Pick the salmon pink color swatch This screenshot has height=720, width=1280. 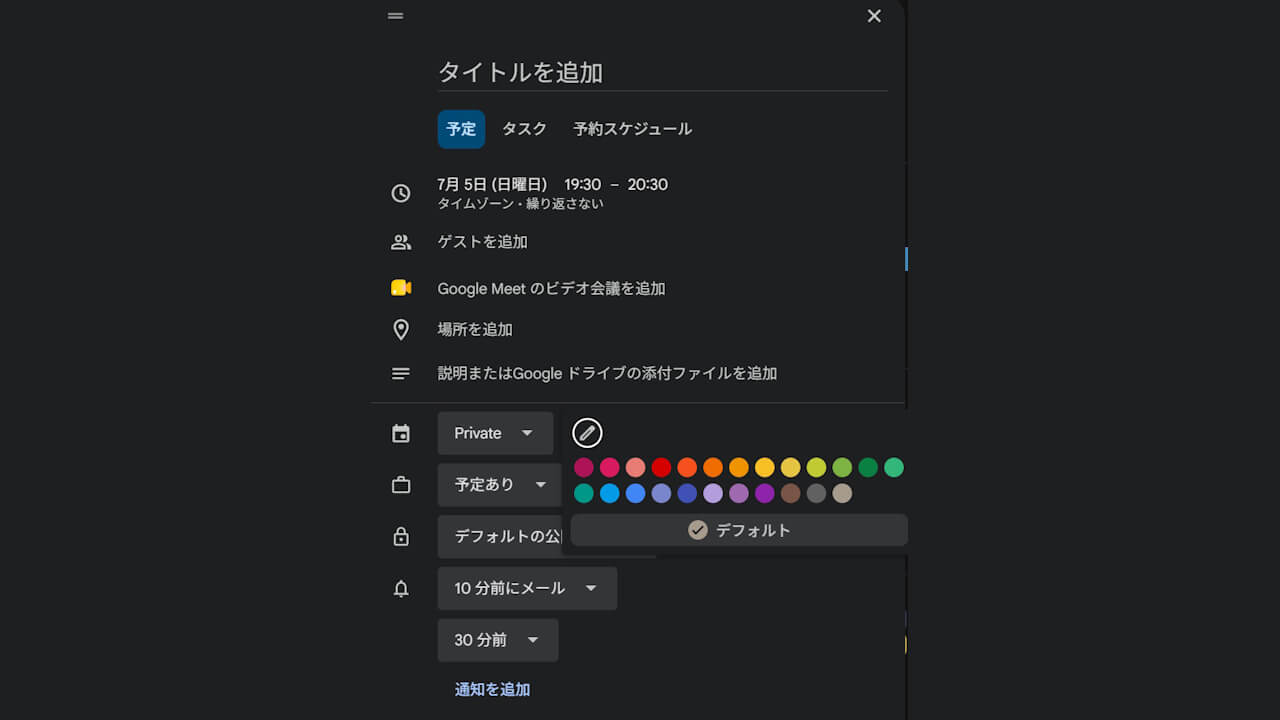(636, 467)
